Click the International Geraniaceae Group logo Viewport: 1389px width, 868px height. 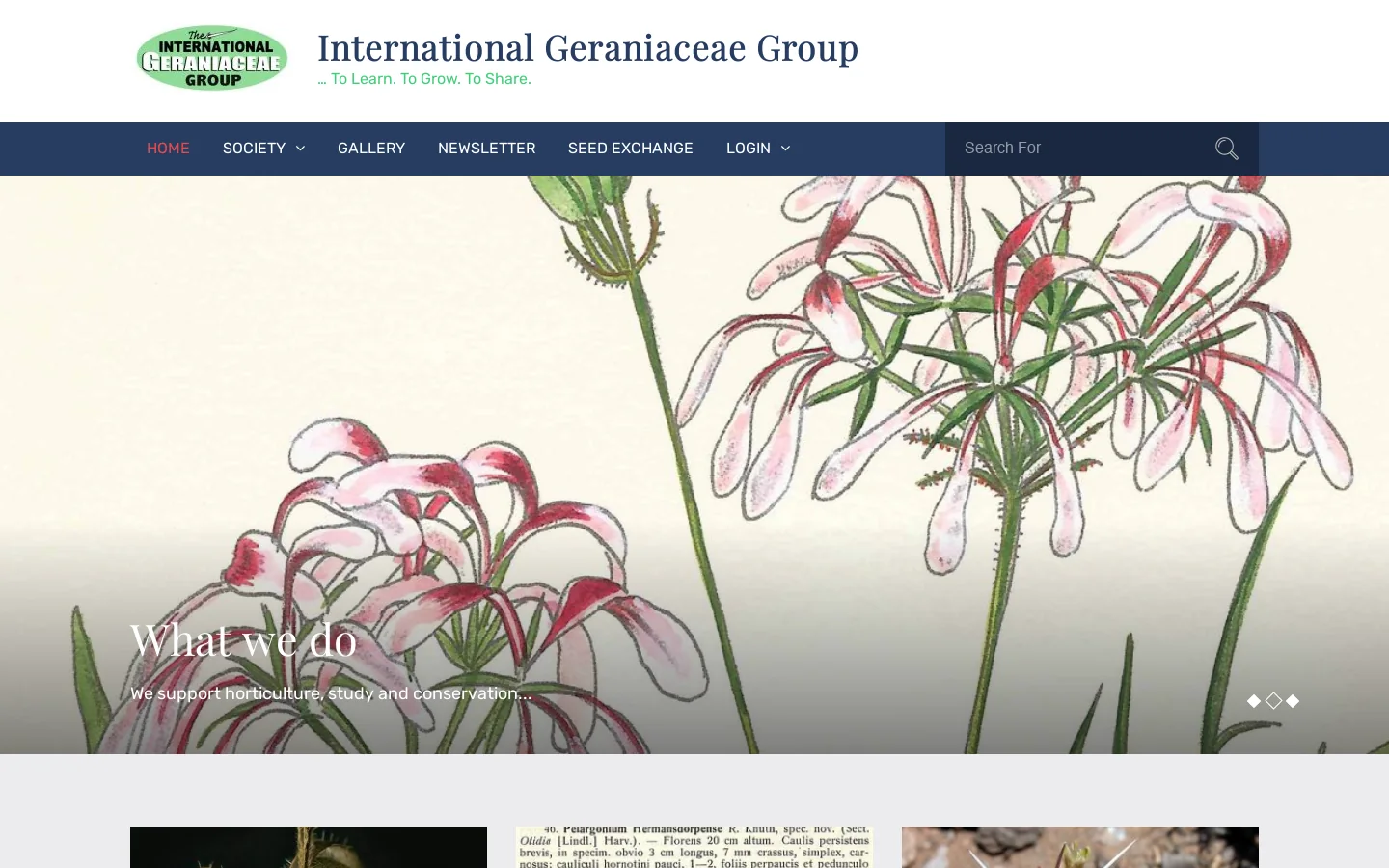(x=212, y=58)
